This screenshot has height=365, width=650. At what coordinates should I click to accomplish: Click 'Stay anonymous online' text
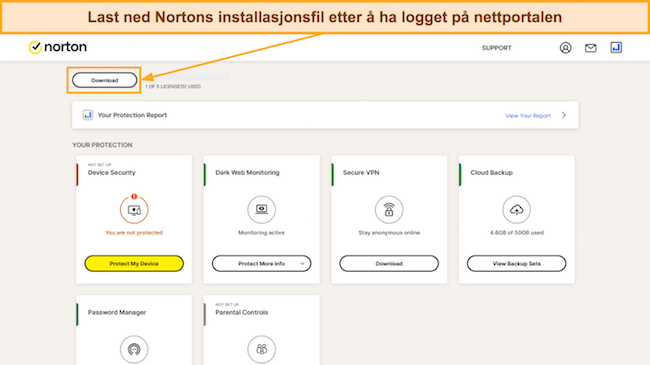coord(389,233)
